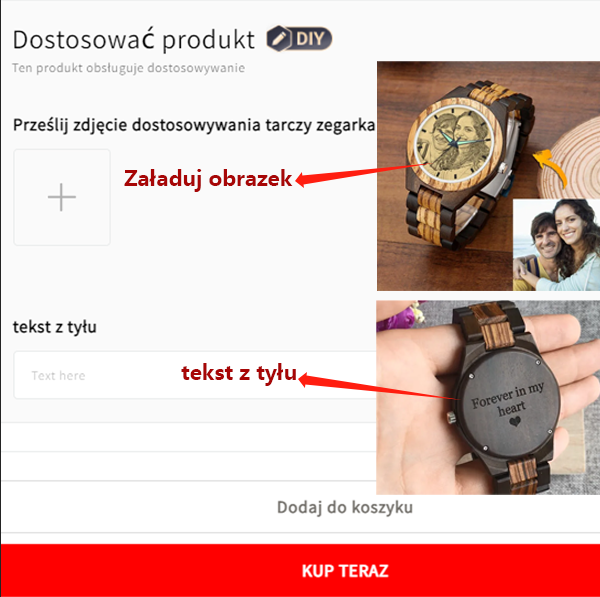
Task: Click Dodaj do koszyku button
Action: tap(345, 507)
